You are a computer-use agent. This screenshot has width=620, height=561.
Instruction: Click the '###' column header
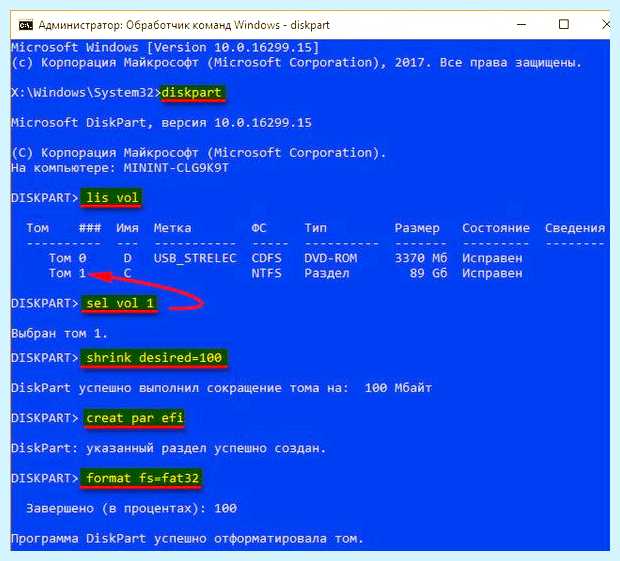pyautogui.click(x=90, y=228)
